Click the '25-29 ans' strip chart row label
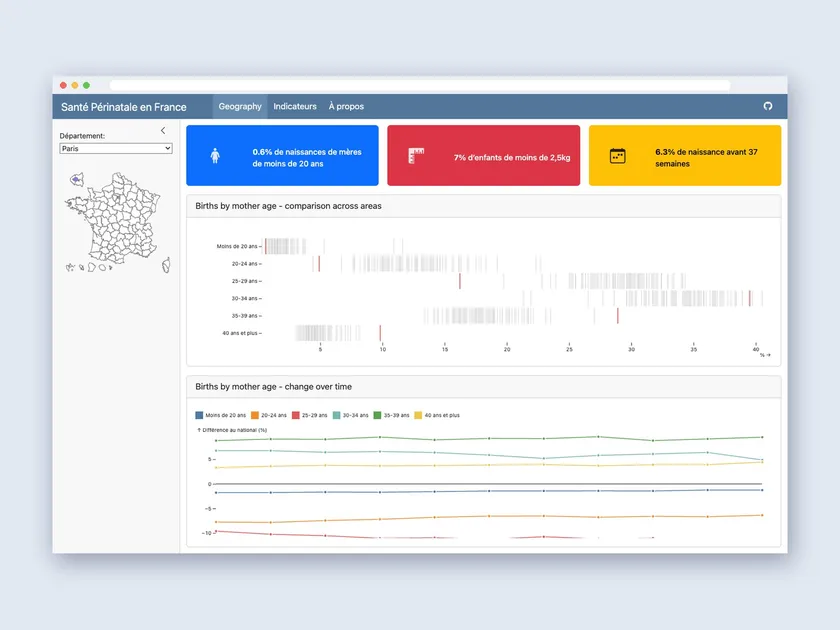This screenshot has width=840, height=630. click(x=244, y=281)
